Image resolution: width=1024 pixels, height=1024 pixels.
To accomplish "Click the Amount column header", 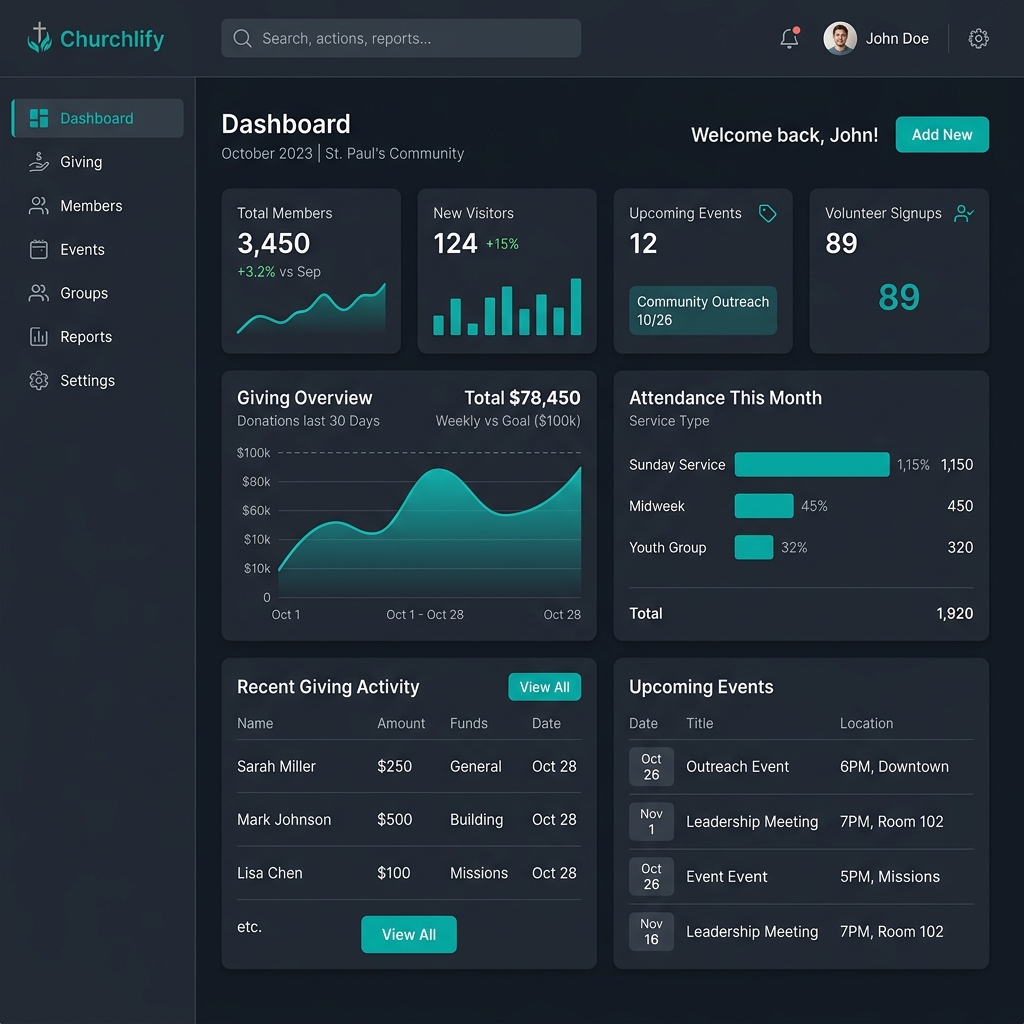I will pos(401,724).
